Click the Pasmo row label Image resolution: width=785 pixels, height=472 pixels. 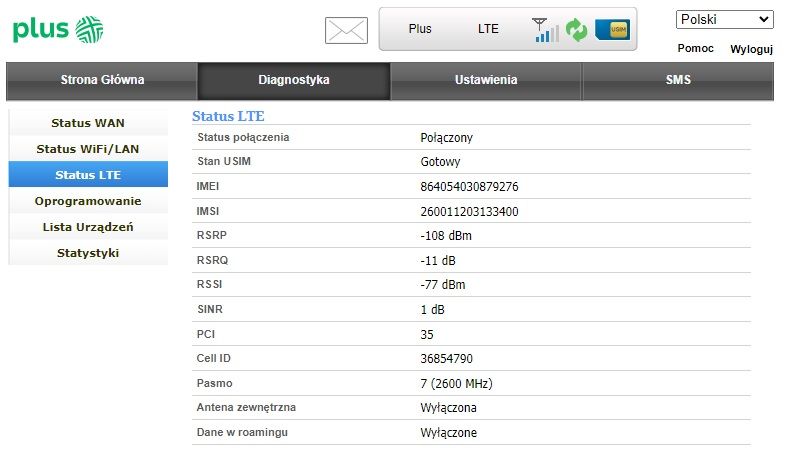pos(215,384)
